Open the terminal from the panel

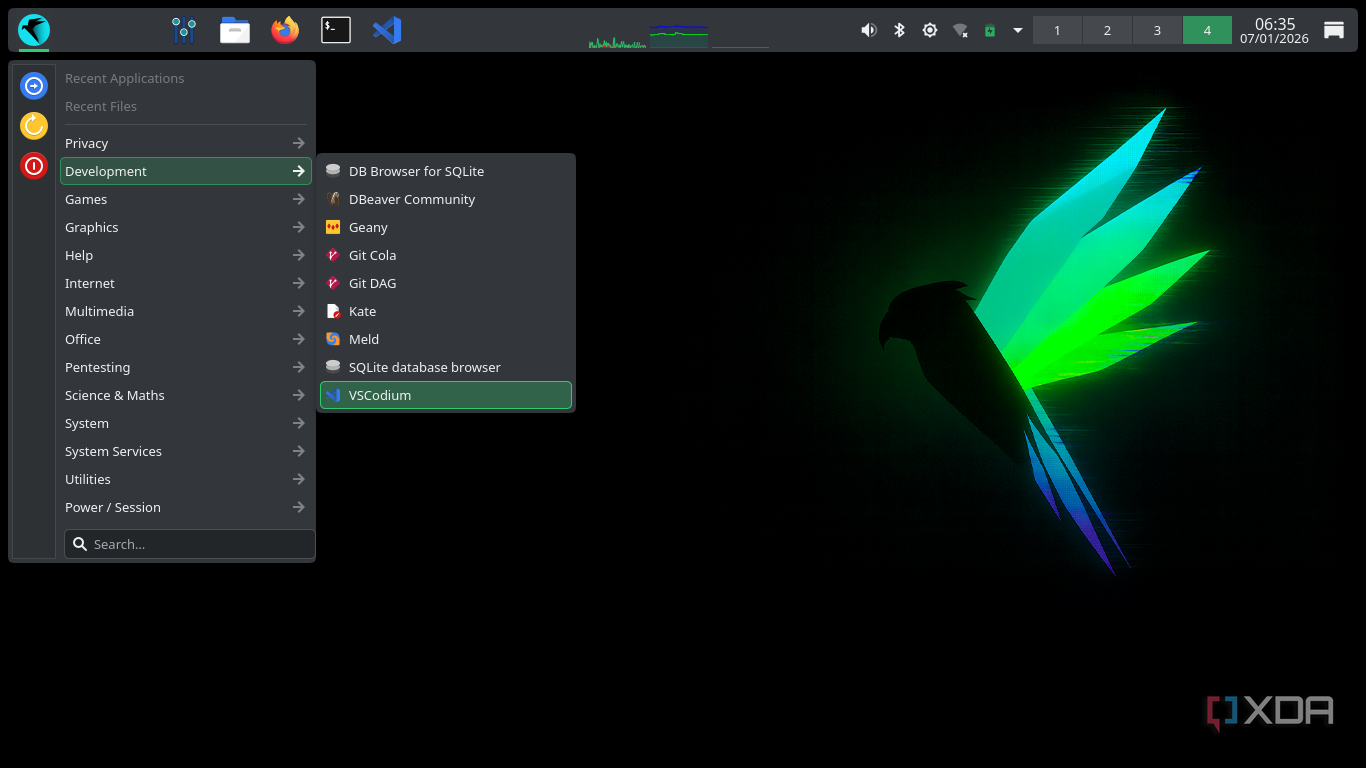[336, 30]
